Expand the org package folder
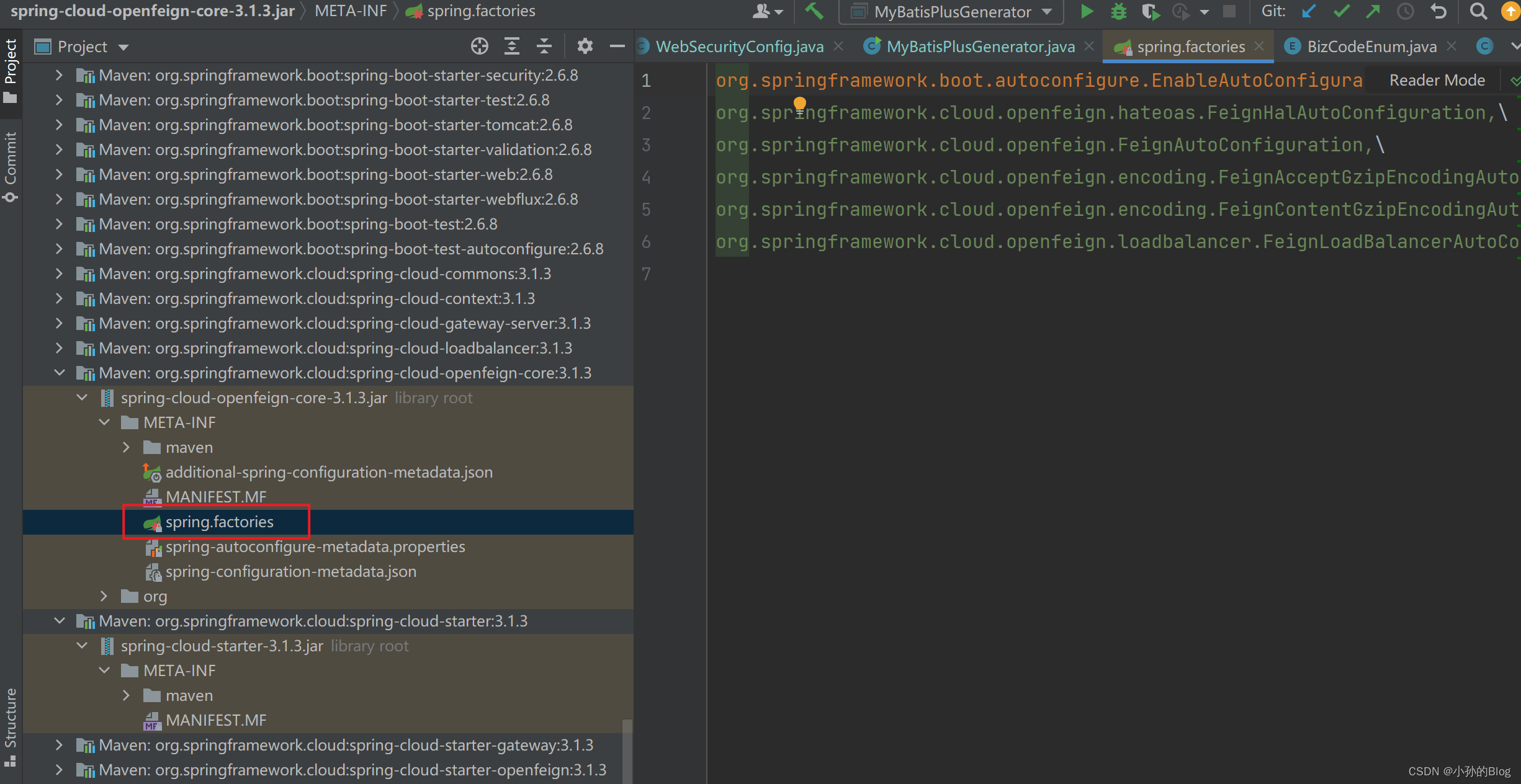The image size is (1521, 784). 104,596
